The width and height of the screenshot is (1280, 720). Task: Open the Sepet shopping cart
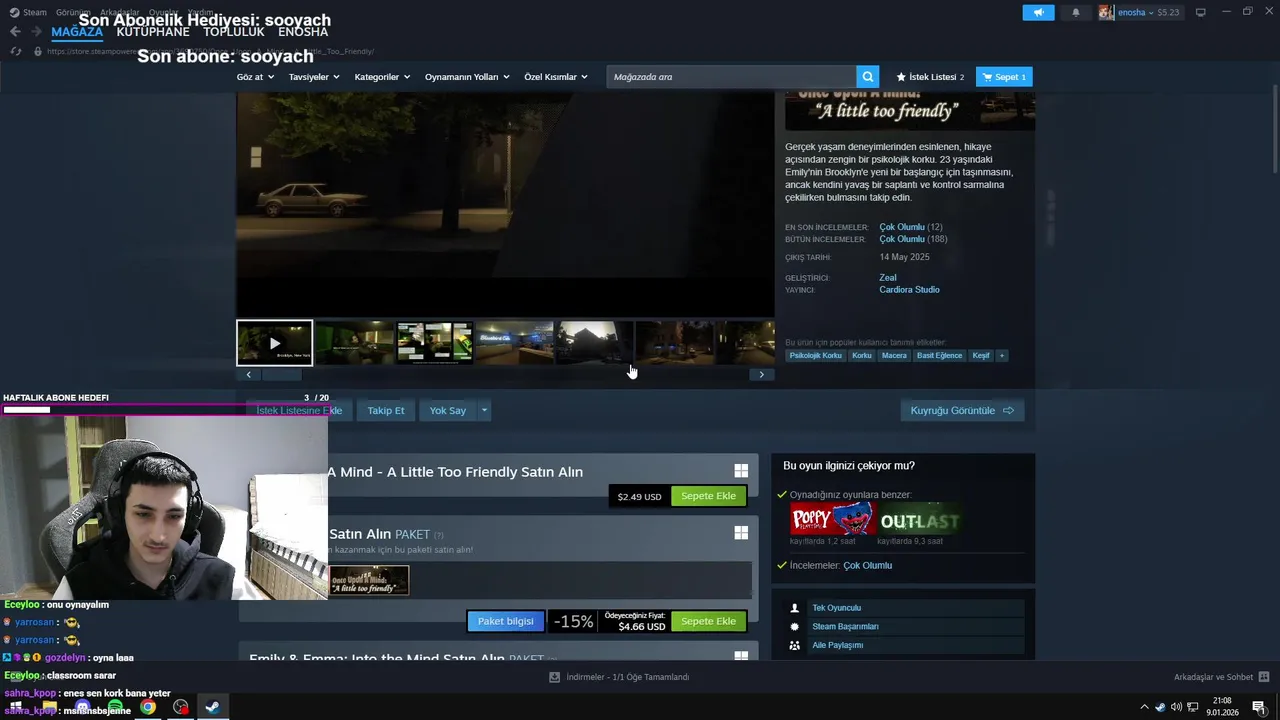point(1004,76)
